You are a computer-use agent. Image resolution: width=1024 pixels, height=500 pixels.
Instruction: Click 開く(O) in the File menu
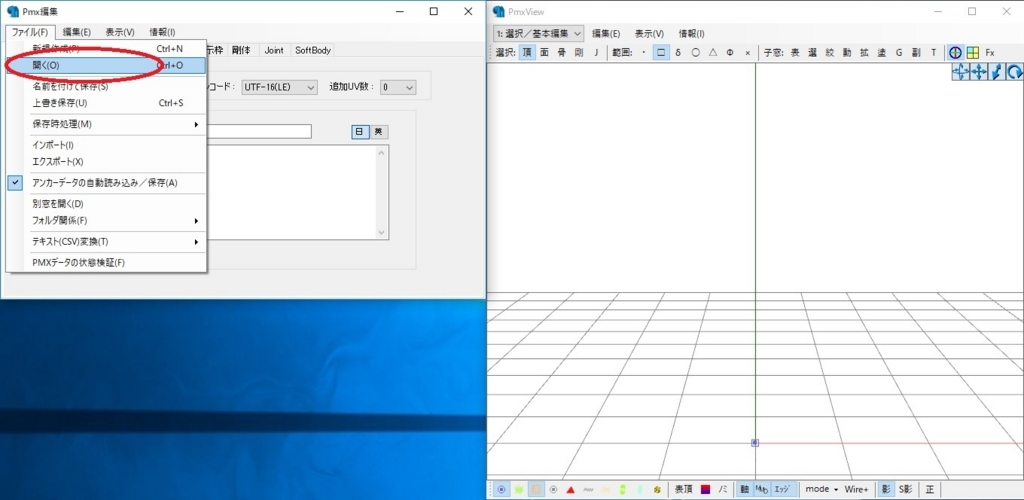[x=106, y=65]
